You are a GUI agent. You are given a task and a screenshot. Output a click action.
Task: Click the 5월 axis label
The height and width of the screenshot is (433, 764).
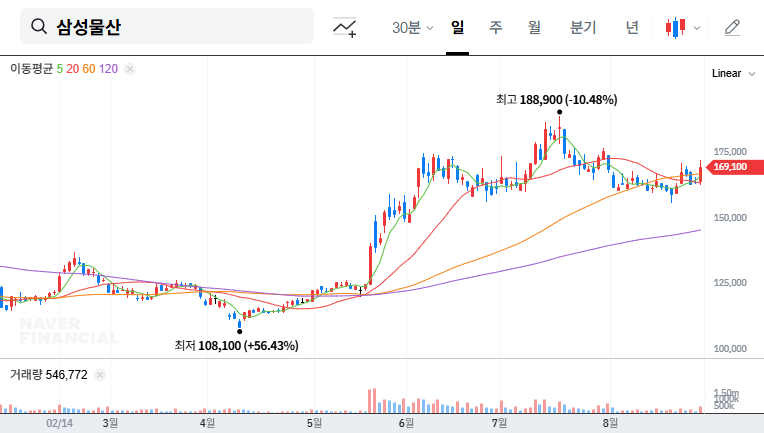coord(314,423)
